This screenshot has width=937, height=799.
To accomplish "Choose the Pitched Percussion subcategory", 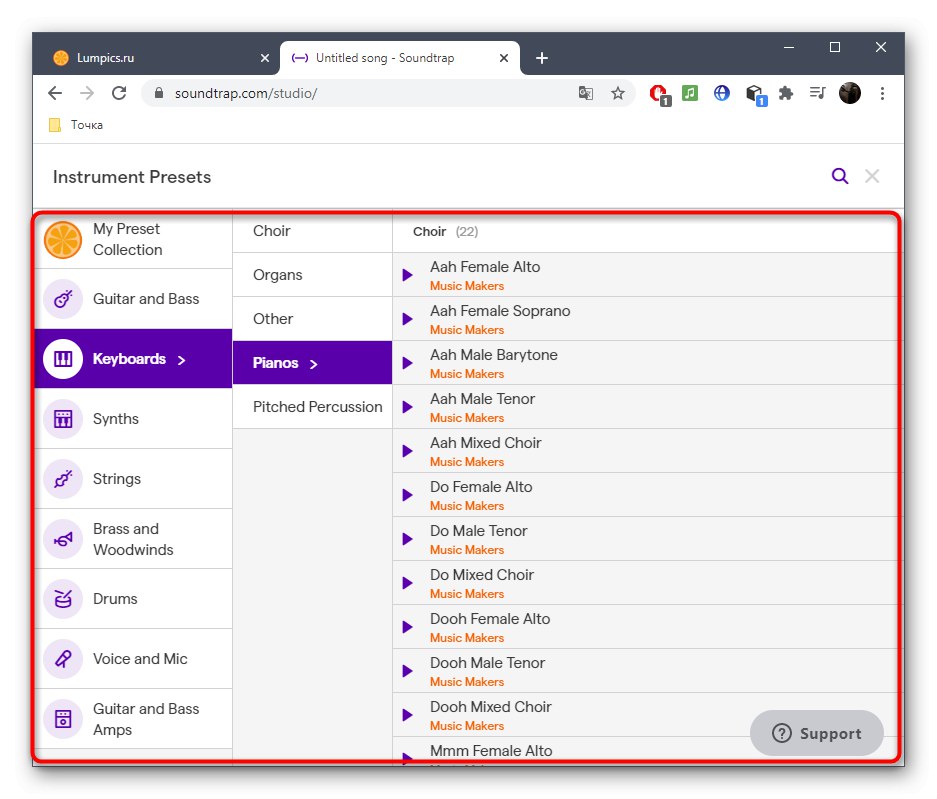I will click(317, 407).
